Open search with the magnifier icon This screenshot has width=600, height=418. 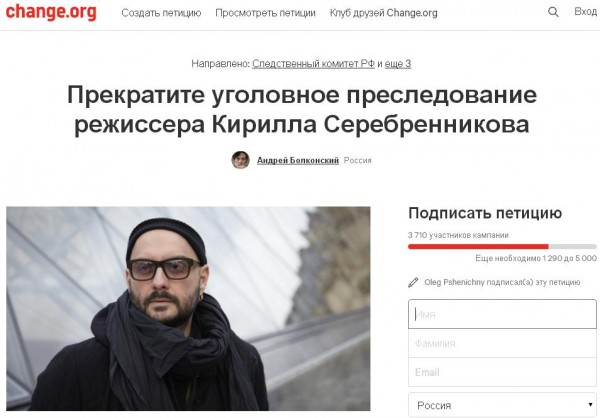(553, 12)
